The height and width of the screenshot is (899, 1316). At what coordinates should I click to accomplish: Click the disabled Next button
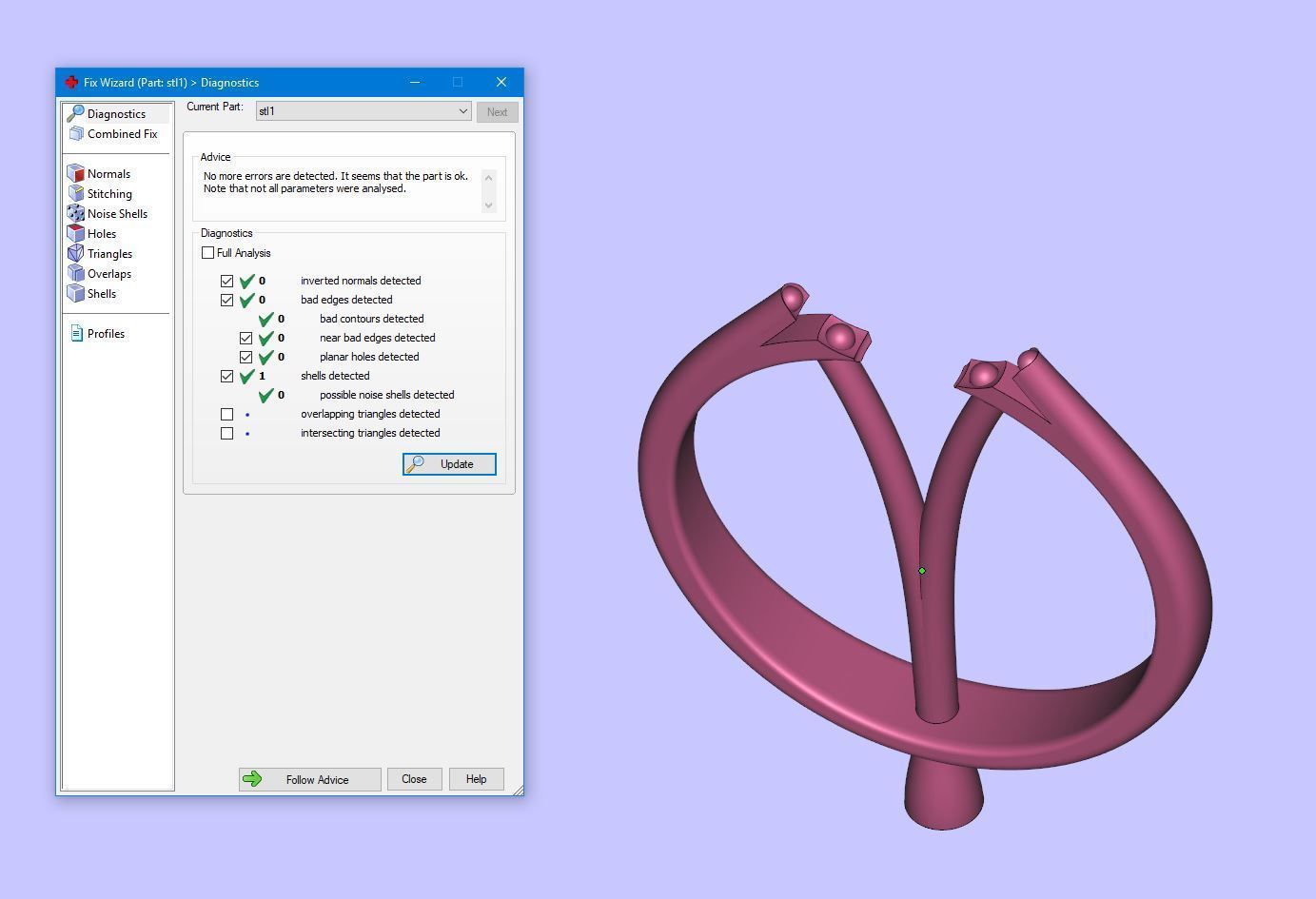[x=497, y=111]
